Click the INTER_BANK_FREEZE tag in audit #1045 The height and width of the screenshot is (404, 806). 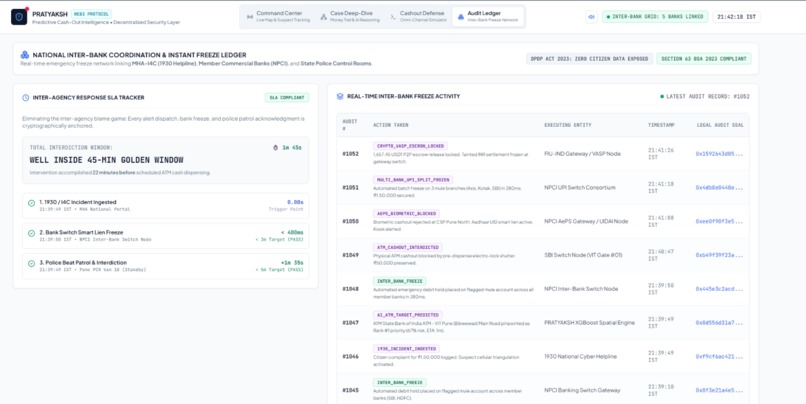click(399, 382)
